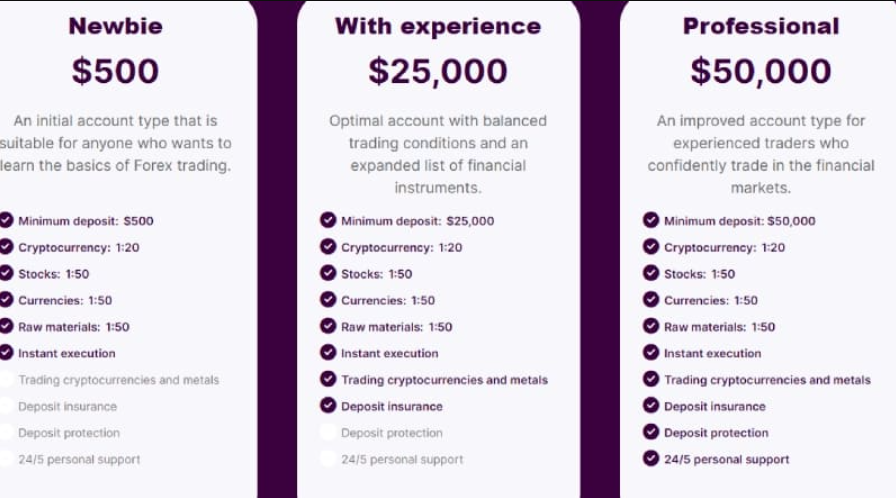
Task: Click the $50,000 price on Professional plan
Action: click(760, 71)
